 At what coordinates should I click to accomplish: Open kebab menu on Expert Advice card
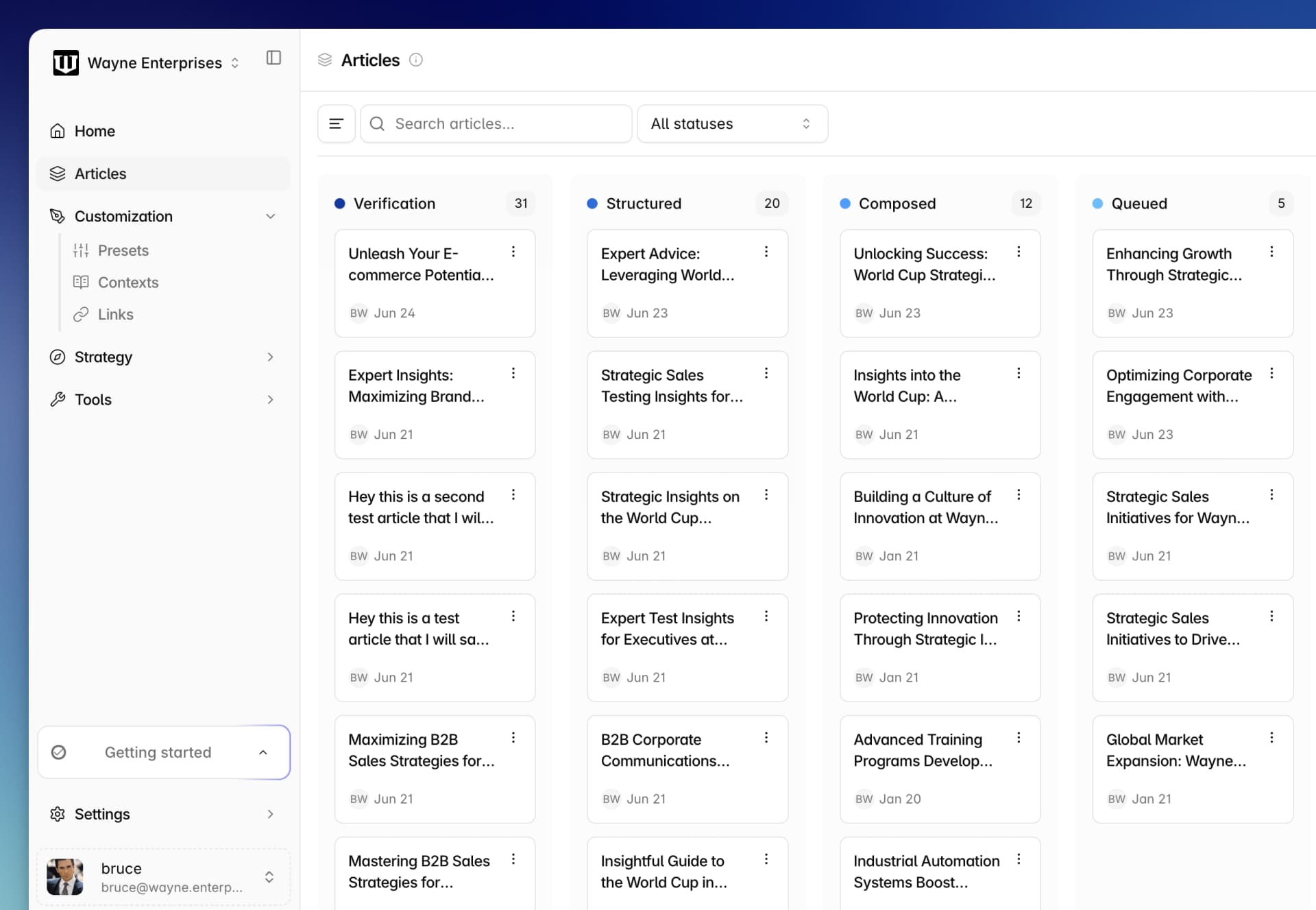tap(766, 252)
